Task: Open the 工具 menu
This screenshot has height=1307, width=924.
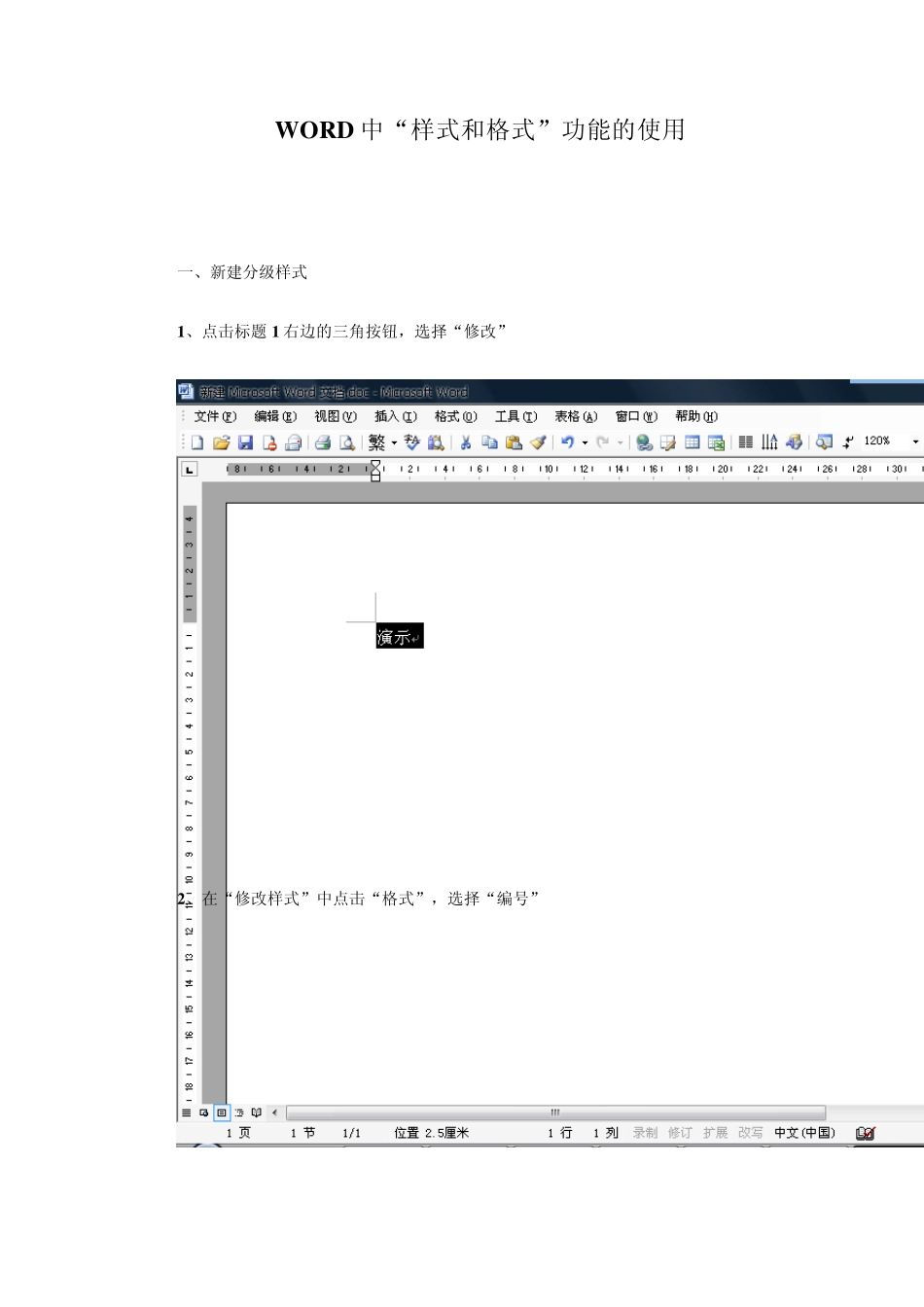Action: coord(516,416)
